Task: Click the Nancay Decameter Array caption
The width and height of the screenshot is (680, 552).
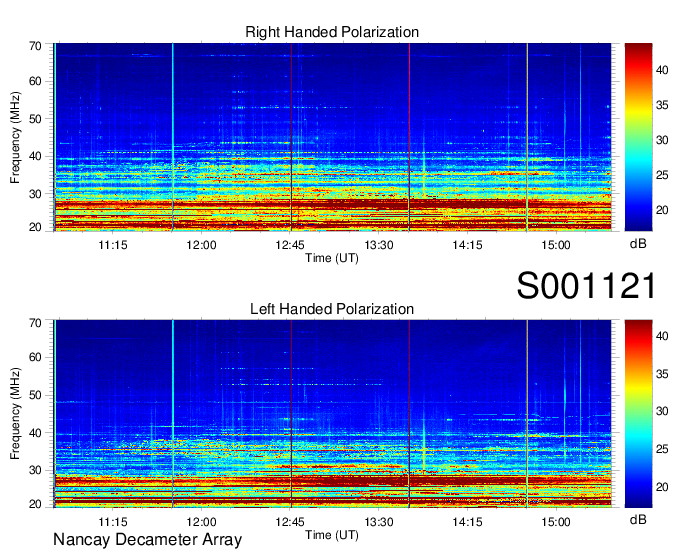Action: [x=147, y=540]
